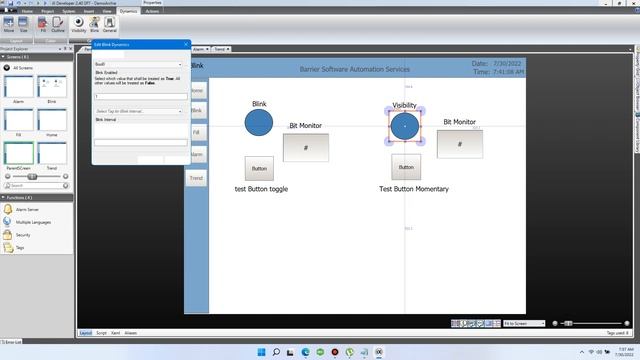Select the Bit Monitor box beside Blink circle
This screenshot has height=360, width=640.
coord(306,148)
